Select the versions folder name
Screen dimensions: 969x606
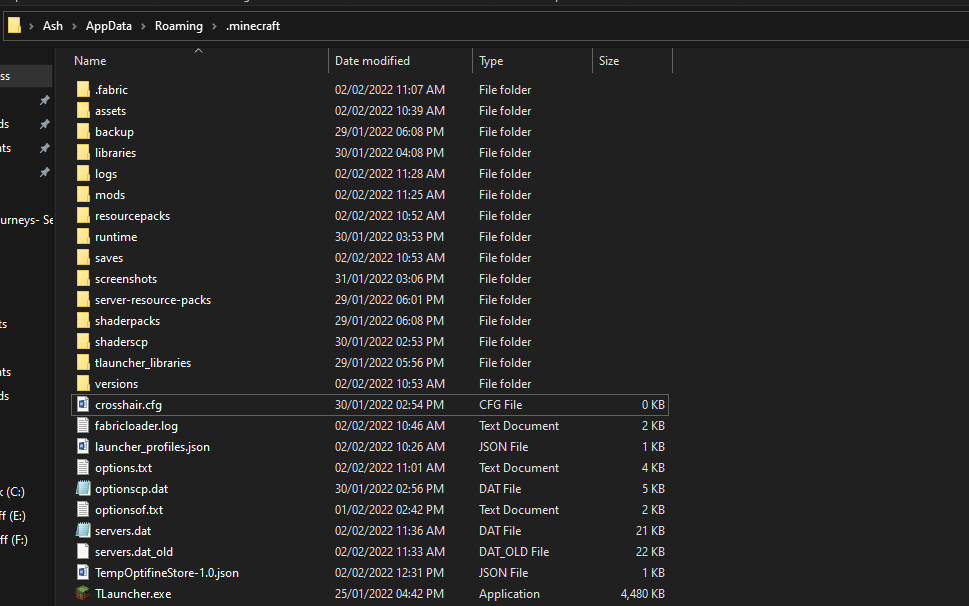coord(116,384)
